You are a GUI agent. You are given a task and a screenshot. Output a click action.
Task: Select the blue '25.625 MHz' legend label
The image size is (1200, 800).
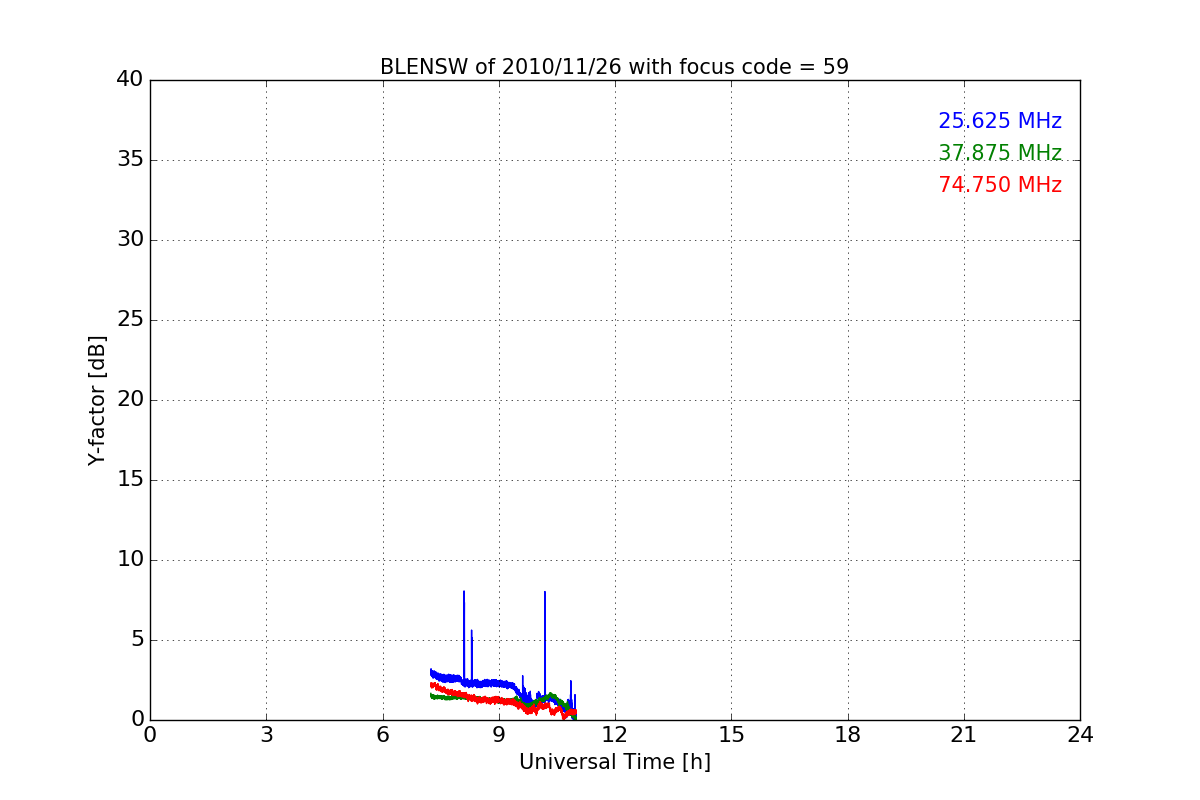tap(1000, 121)
